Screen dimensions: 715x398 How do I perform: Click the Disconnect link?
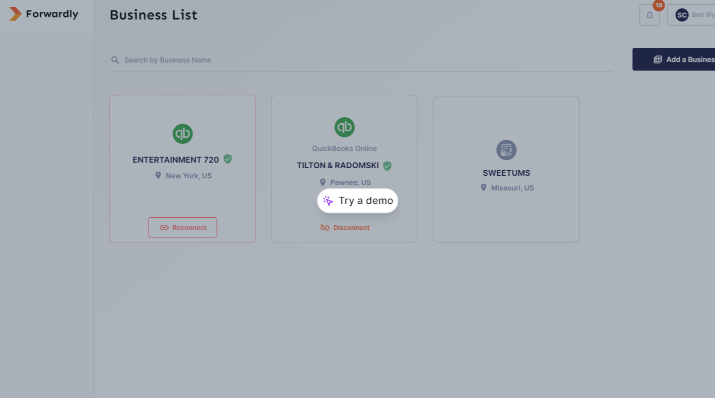[x=345, y=227]
